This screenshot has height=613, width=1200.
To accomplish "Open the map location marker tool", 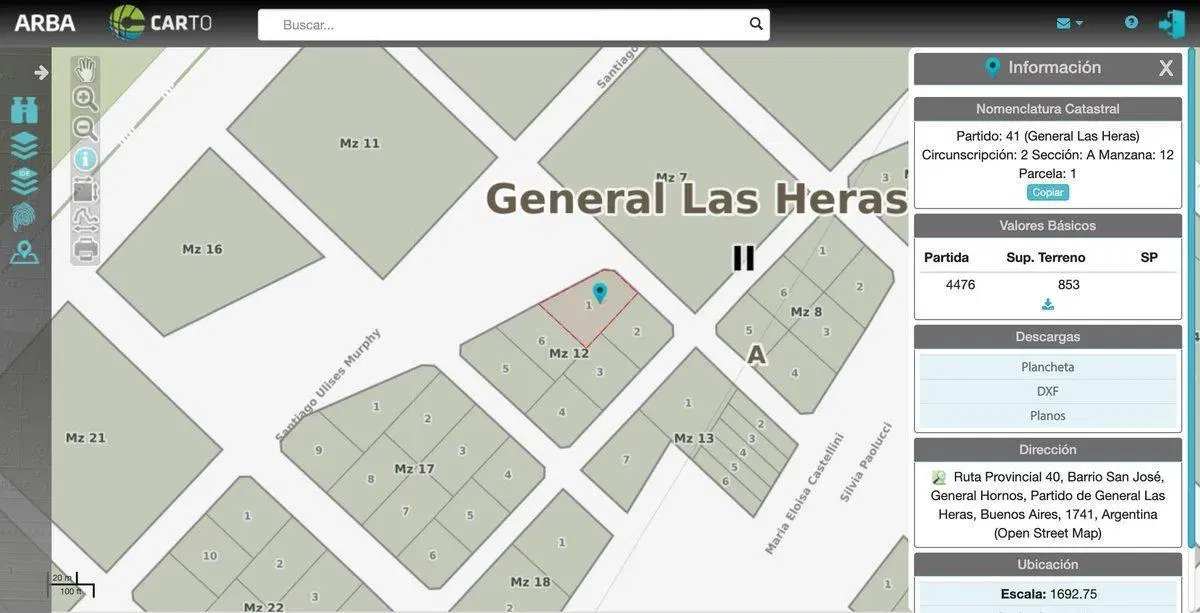I will [x=25, y=252].
